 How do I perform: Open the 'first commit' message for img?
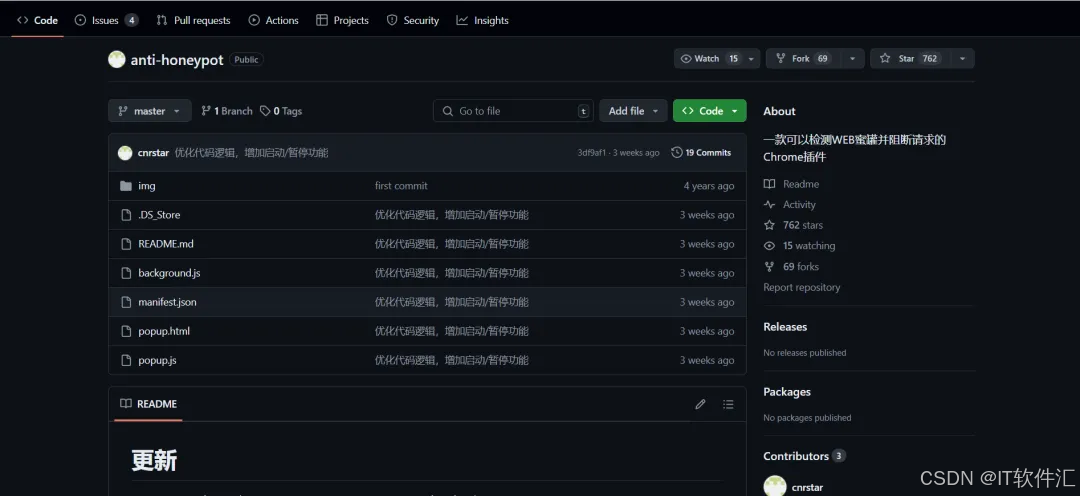click(x=401, y=186)
